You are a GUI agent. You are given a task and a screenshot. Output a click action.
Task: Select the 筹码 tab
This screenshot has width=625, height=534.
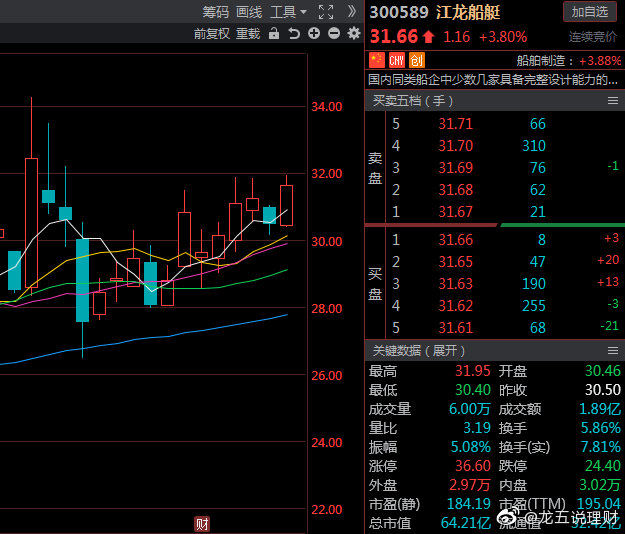[x=215, y=12]
